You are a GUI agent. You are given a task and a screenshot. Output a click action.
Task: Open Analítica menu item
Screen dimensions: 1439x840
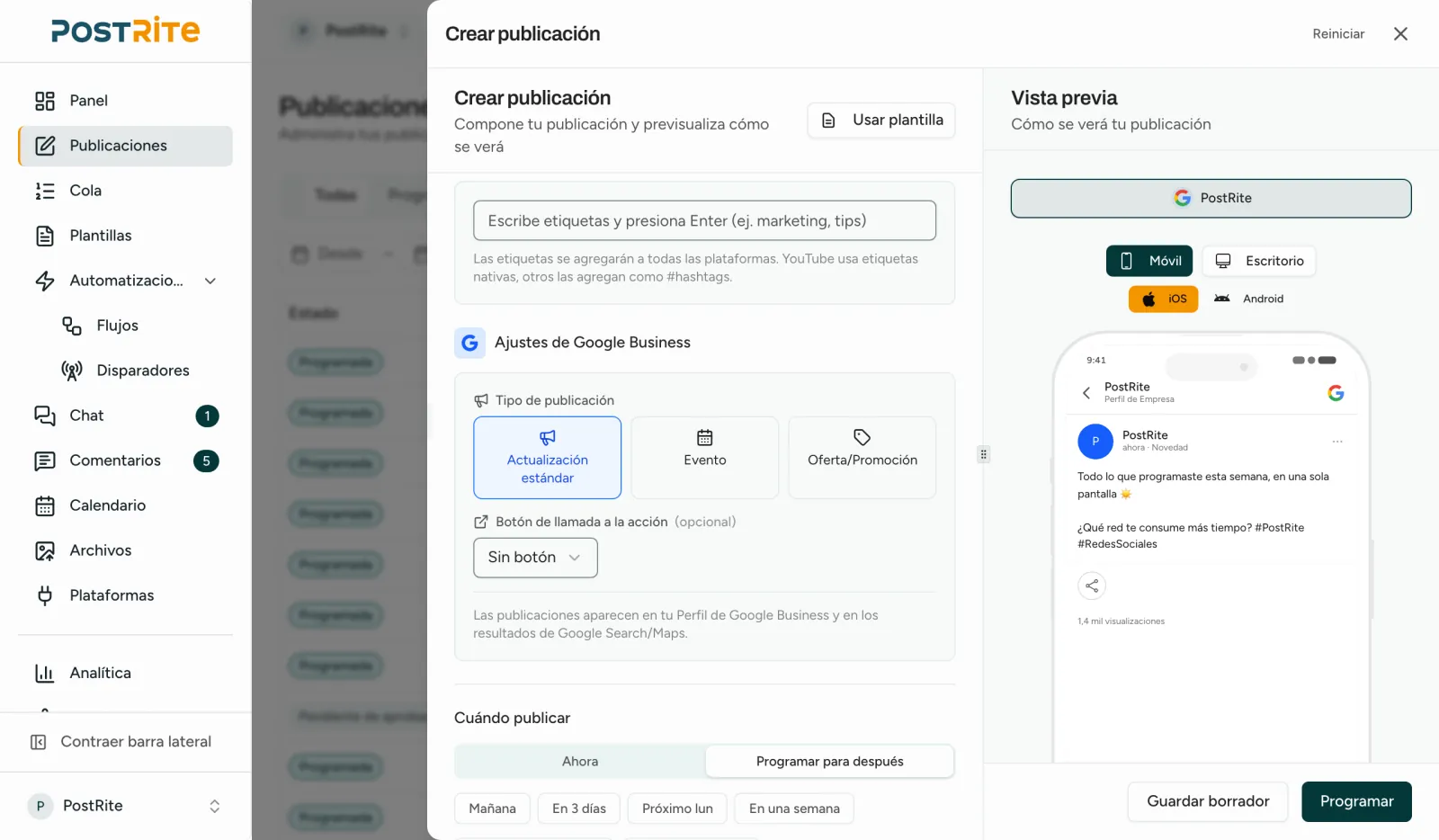(x=125, y=673)
